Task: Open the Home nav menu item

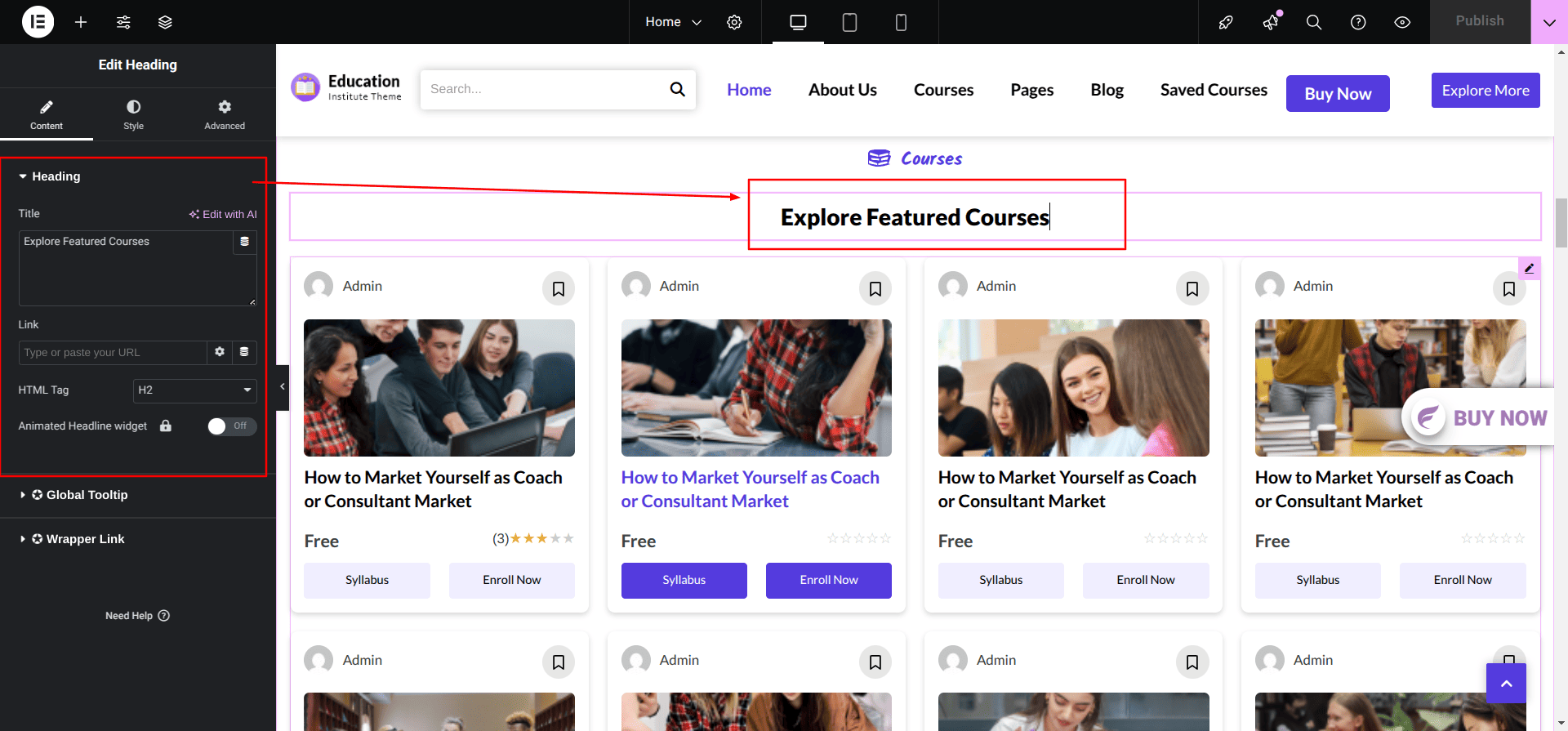Action: point(749,90)
